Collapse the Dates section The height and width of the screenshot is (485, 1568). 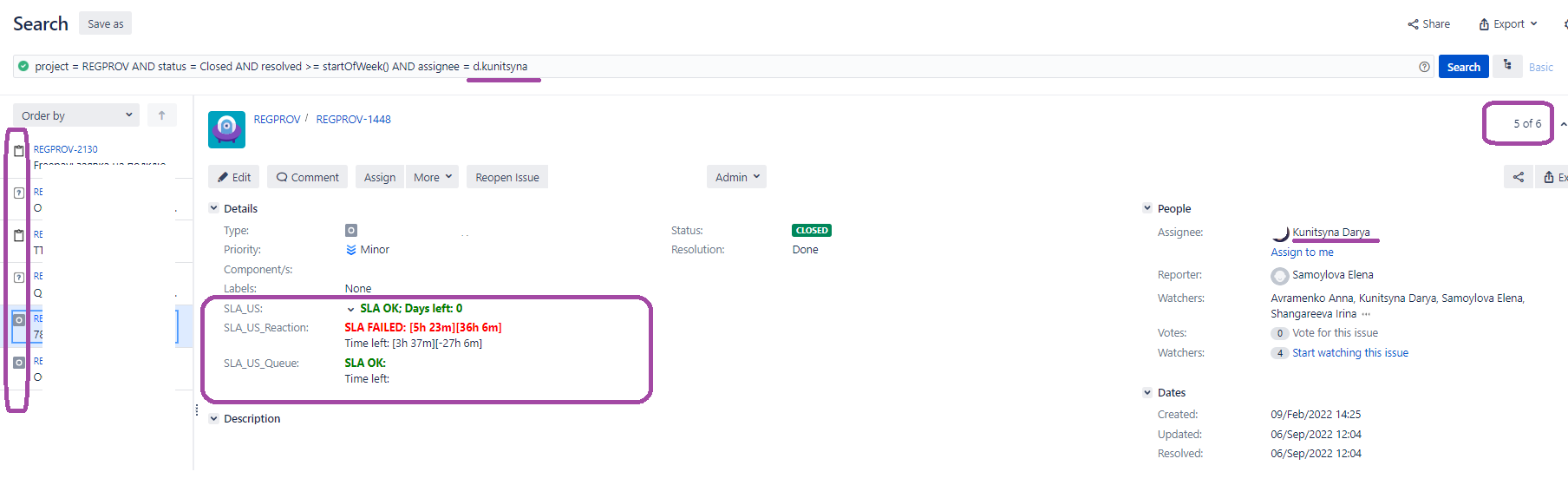coord(1147,392)
